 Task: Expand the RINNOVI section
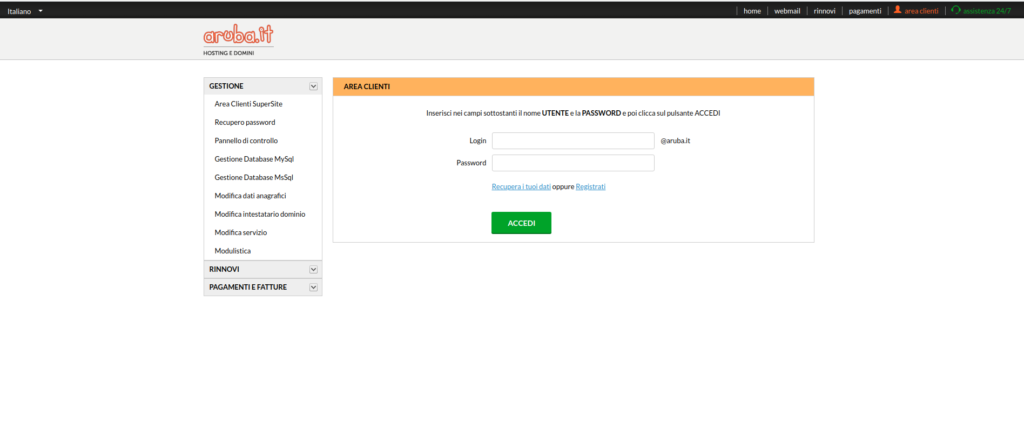point(313,269)
